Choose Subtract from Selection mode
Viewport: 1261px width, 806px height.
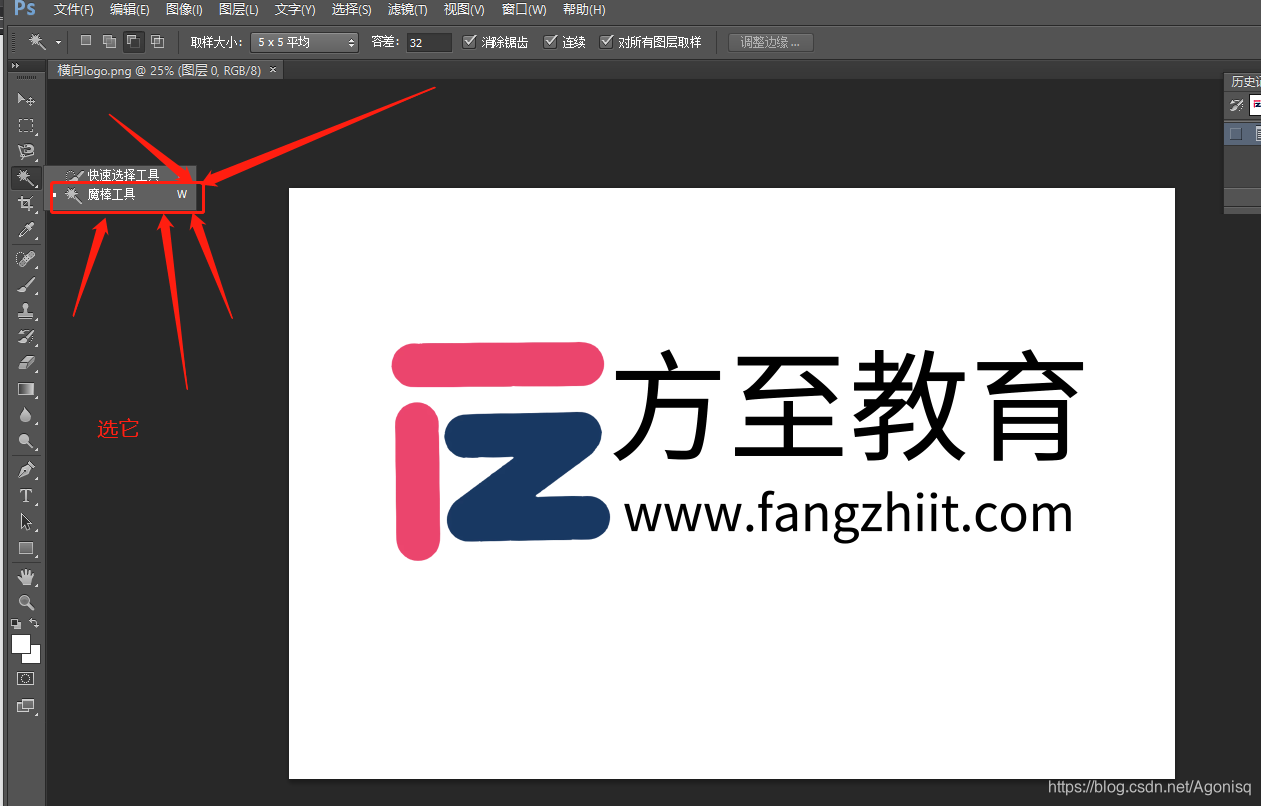pos(133,42)
